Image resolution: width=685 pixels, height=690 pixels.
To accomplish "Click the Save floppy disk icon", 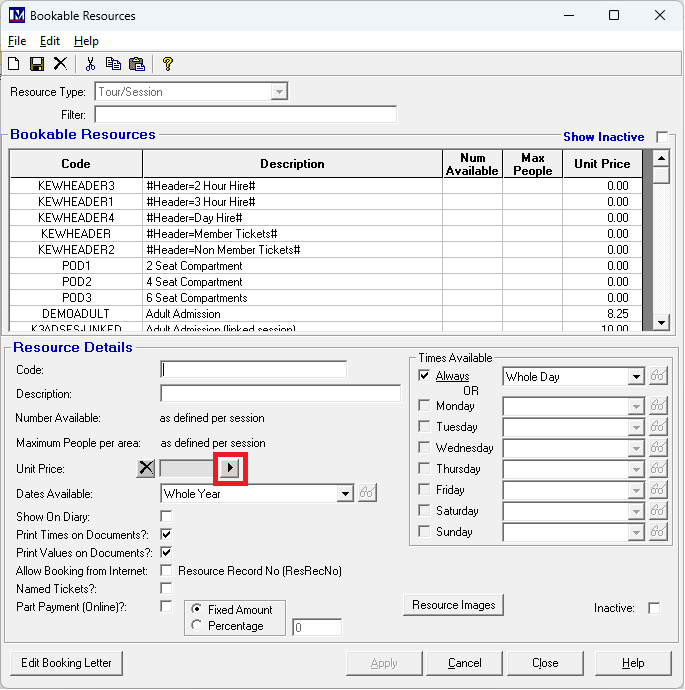I will point(37,64).
